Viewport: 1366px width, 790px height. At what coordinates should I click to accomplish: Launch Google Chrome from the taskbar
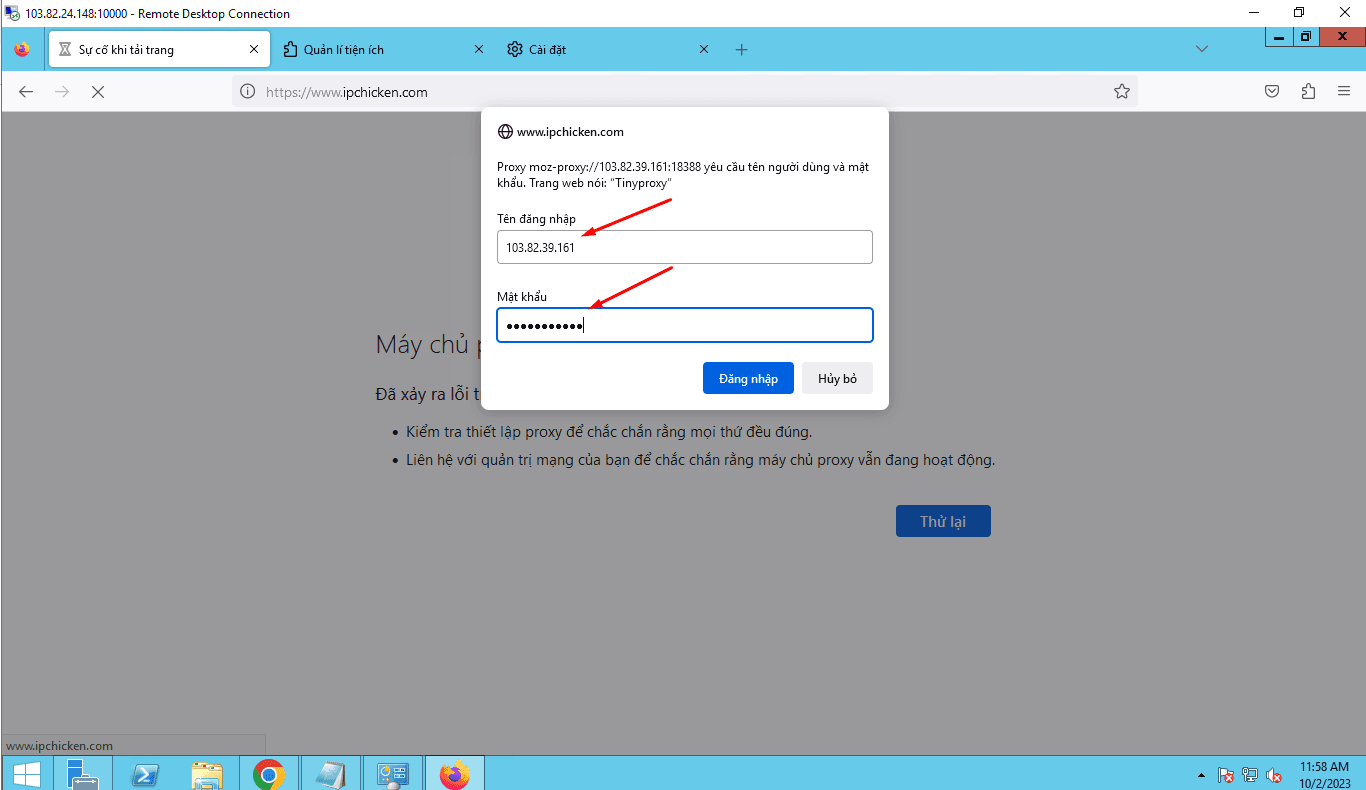point(269,774)
